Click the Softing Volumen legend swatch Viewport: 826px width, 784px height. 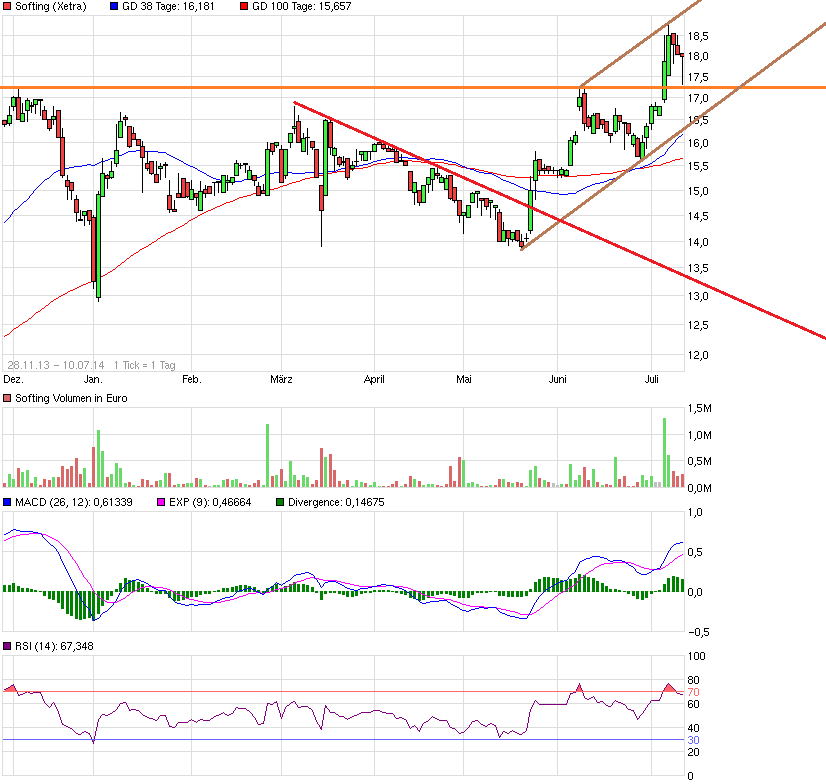pos(7,398)
